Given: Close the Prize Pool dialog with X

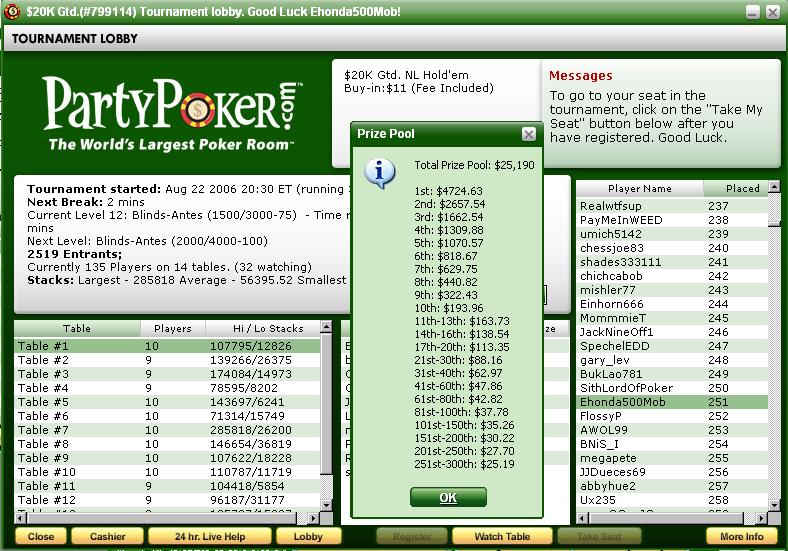Looking at the screenshot, I should coord(528,134).
